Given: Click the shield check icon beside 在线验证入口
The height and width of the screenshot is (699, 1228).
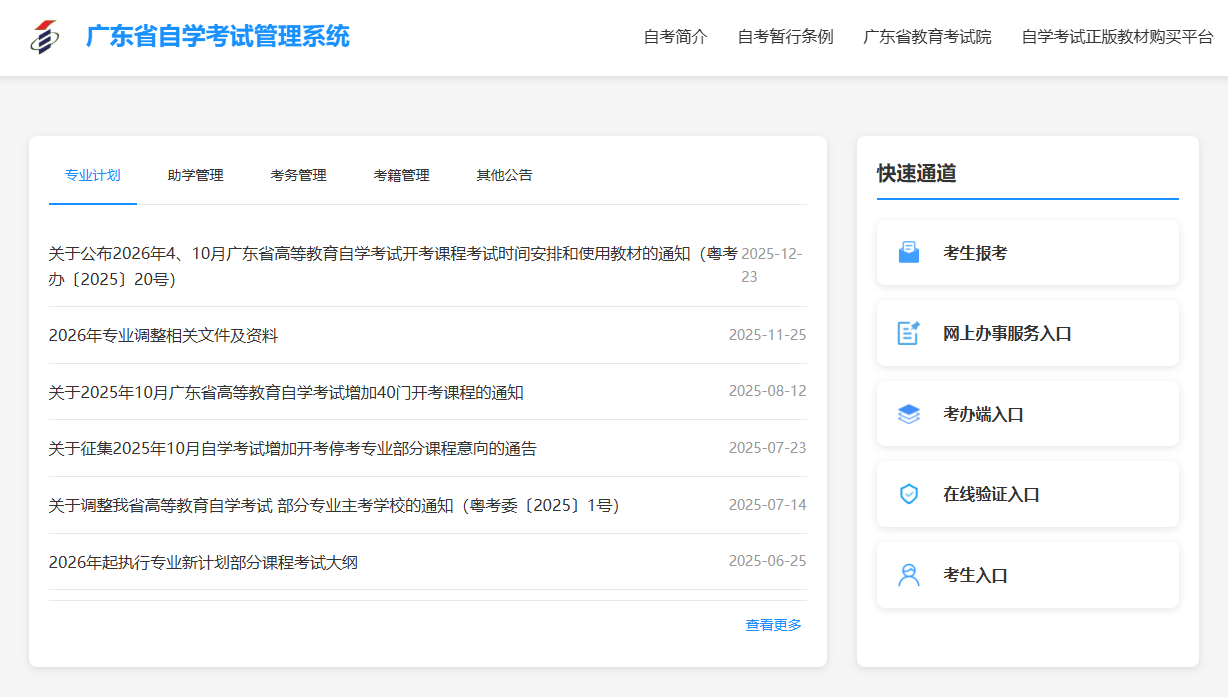Looking at the screenshot, I should tap(908, 494).
